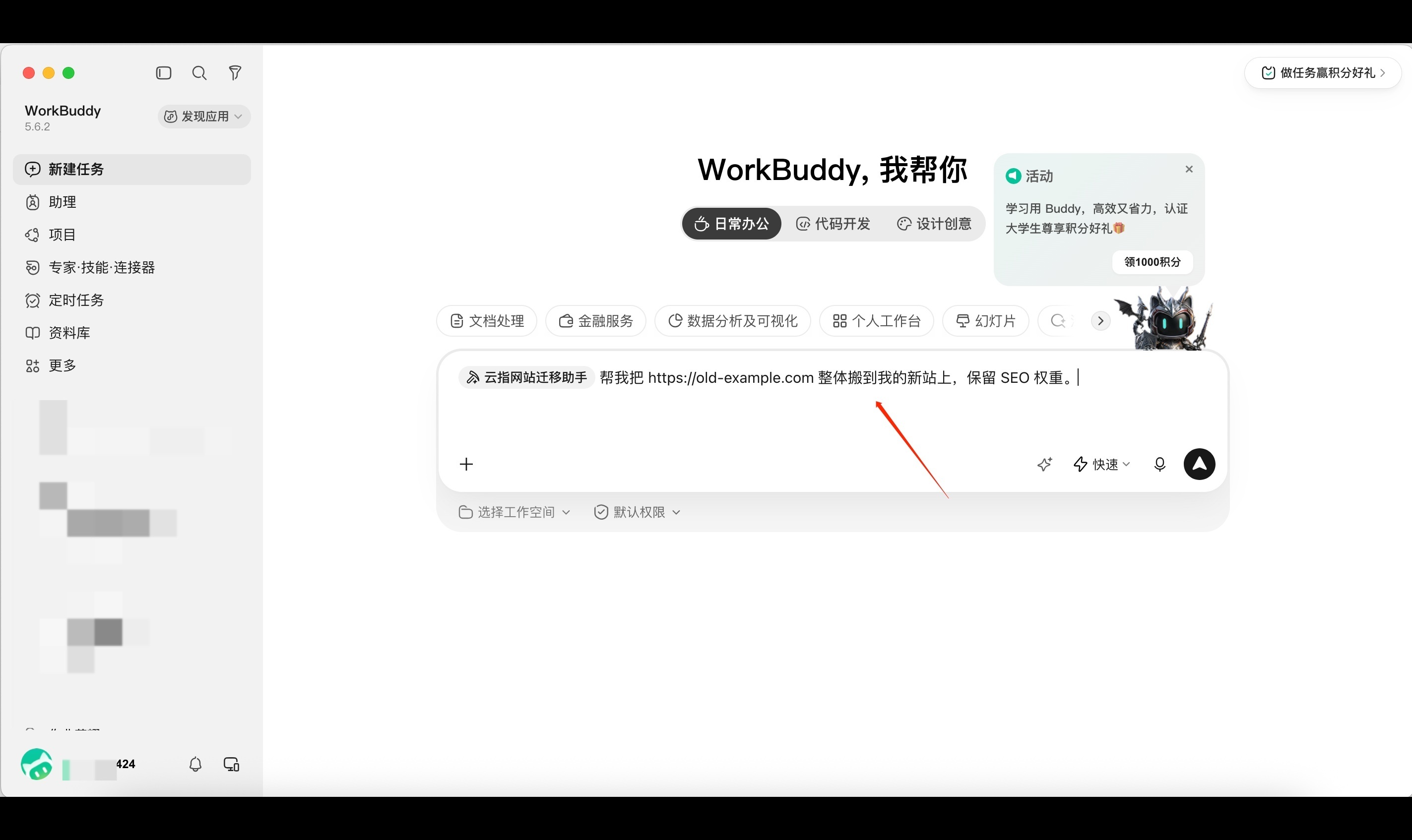Show more category chips with arrow
1412x840 pixels.
(x=1100, y=321)
